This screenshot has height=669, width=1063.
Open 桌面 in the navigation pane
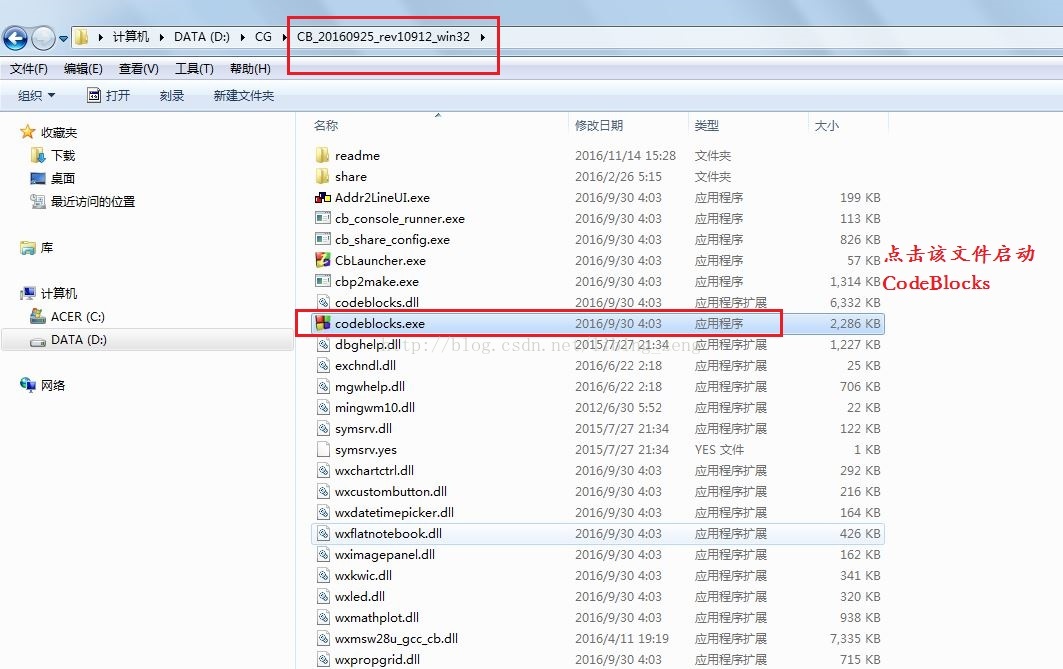click(x=63, y=178)
